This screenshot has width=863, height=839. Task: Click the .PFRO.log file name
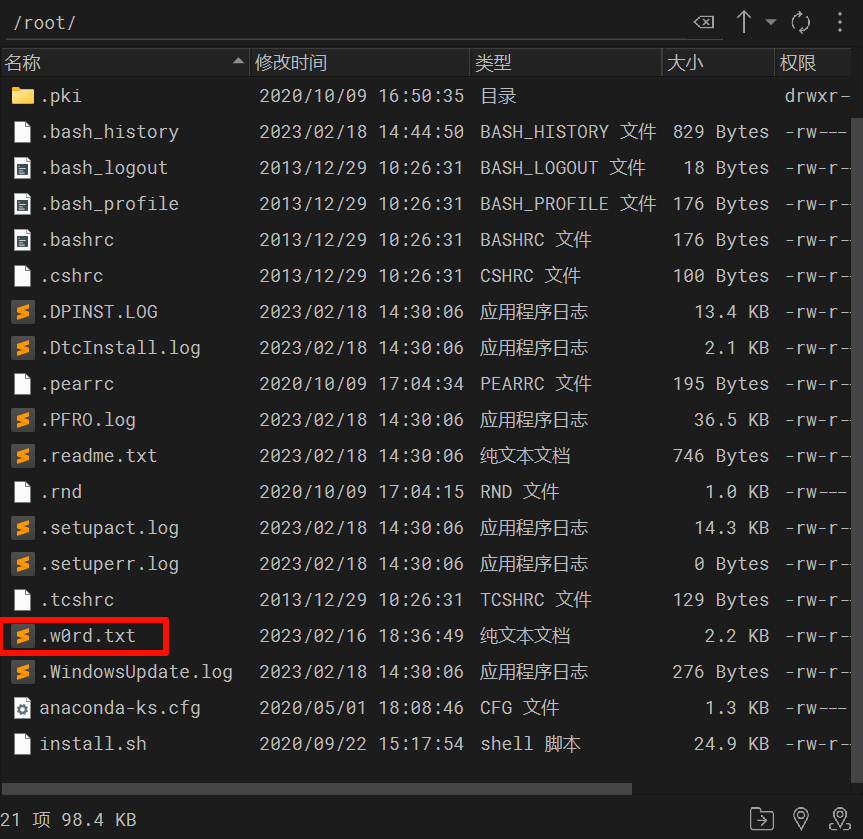[88, 420]
